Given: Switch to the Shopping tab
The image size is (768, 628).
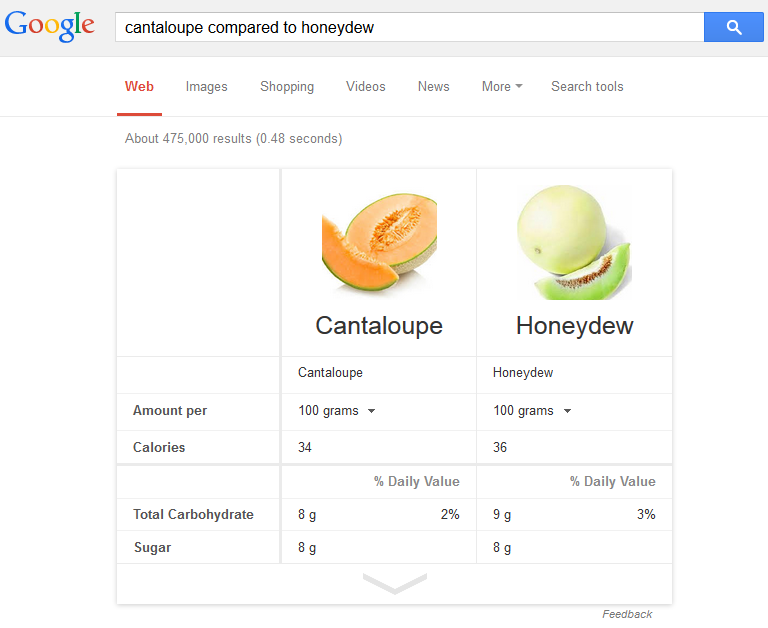Looking at the screenshot, I should point(287,87).
